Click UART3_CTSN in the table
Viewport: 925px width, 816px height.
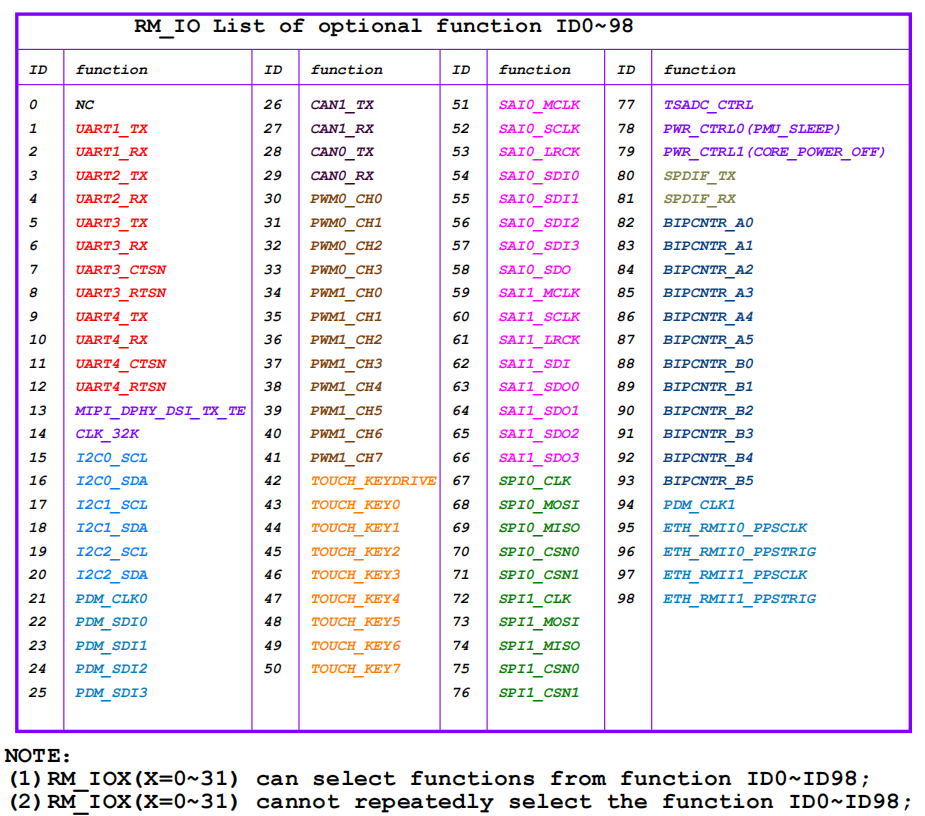pos(121,270)
